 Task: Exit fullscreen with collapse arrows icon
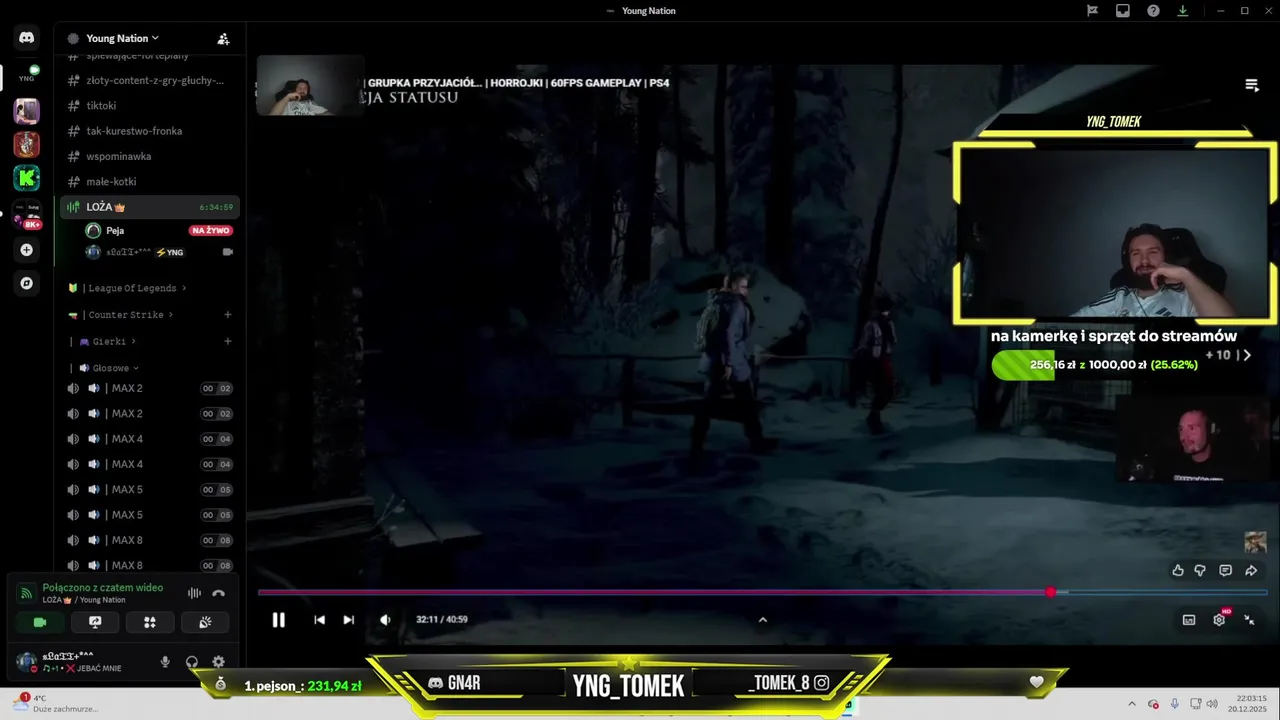click(x=1249, y=620)
